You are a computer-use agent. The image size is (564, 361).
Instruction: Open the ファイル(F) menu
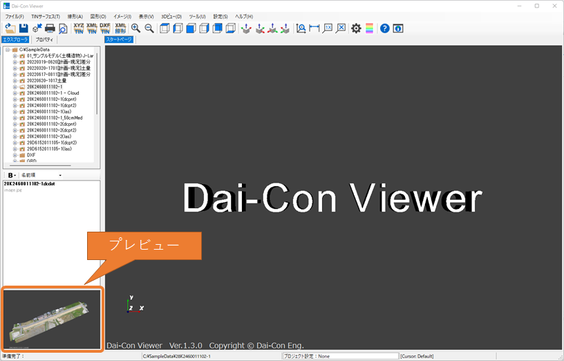14,17
